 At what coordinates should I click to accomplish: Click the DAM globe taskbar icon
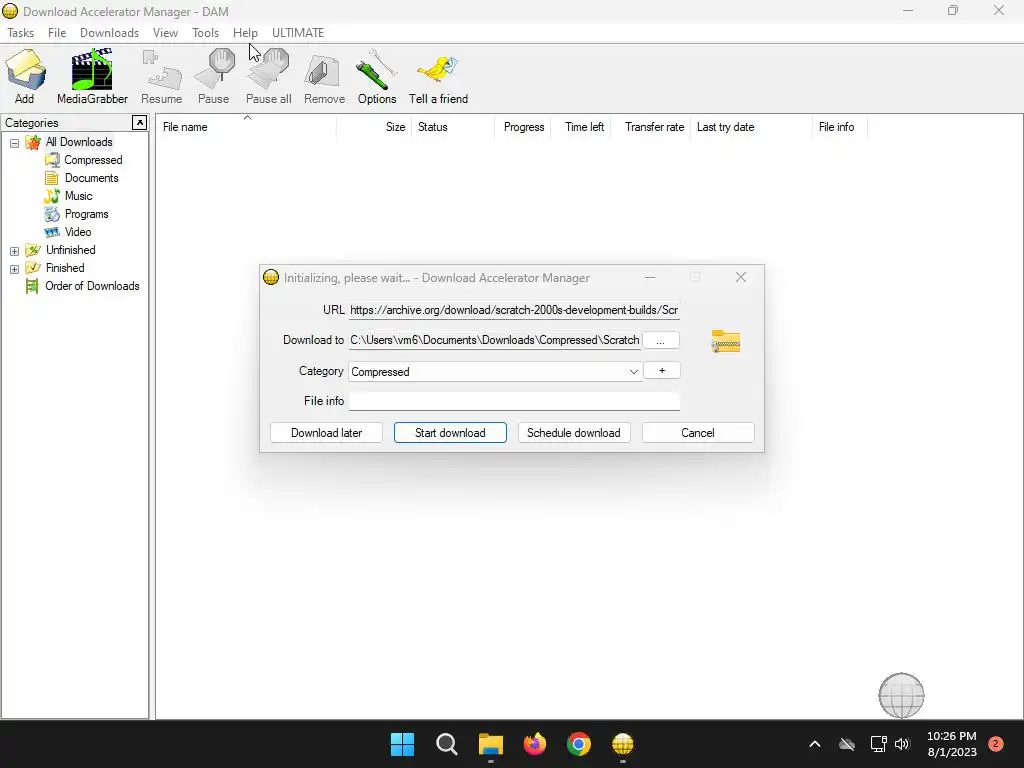pyautogui.click(x=623, y=744)
